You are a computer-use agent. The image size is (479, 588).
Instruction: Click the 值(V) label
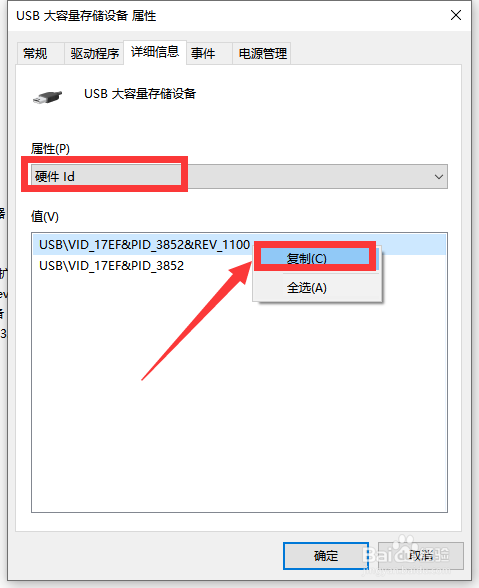point(45,216)
